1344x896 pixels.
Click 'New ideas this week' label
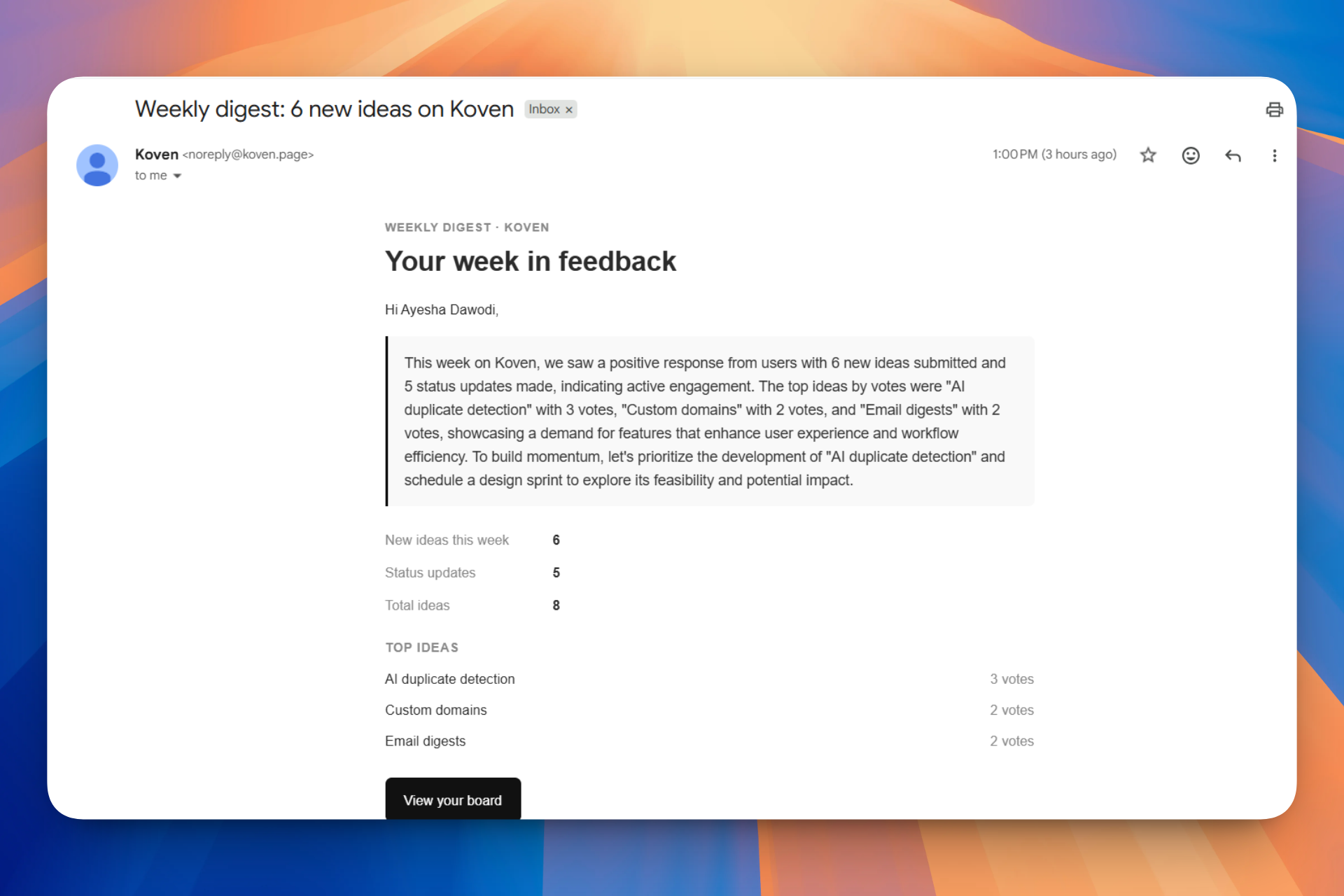[x=447, y=540]
